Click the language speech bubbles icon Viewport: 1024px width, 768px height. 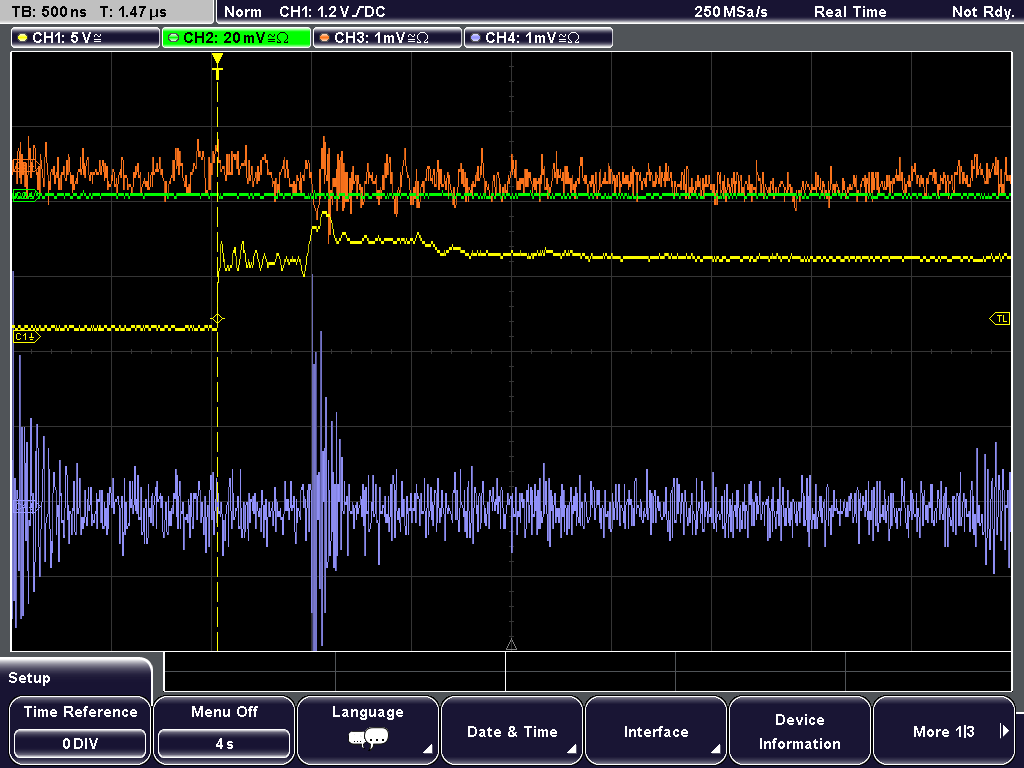[x=368, y=739]
